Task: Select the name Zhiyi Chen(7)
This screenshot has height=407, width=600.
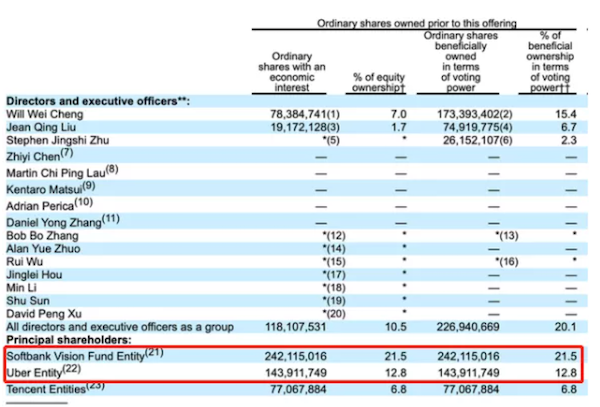Action: pos(40,155)
